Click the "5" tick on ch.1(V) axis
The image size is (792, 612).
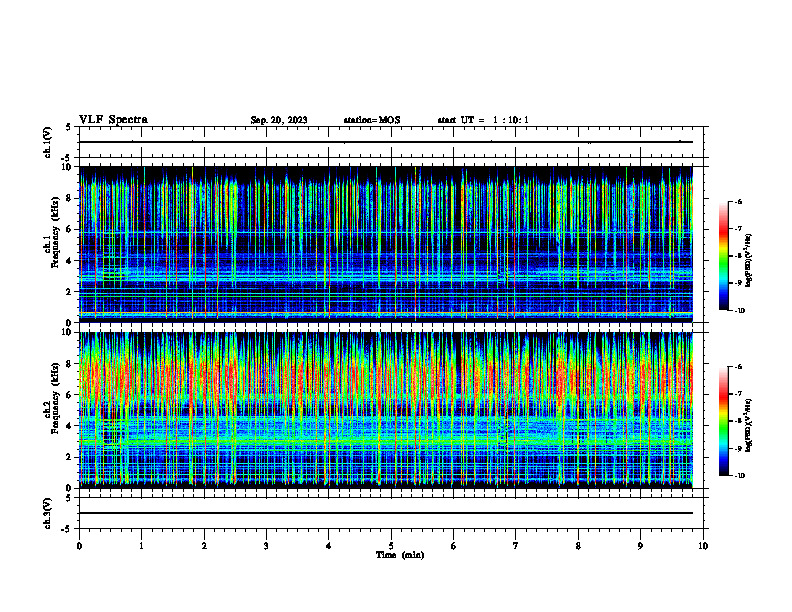(69, 127)
